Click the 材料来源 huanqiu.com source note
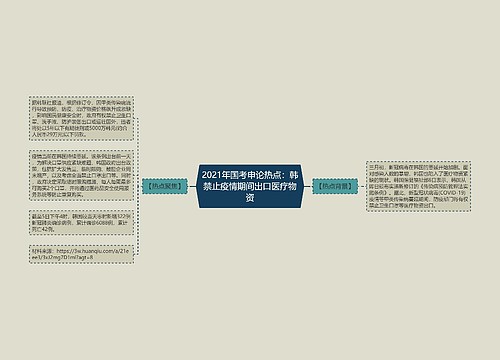 (81, 254)
